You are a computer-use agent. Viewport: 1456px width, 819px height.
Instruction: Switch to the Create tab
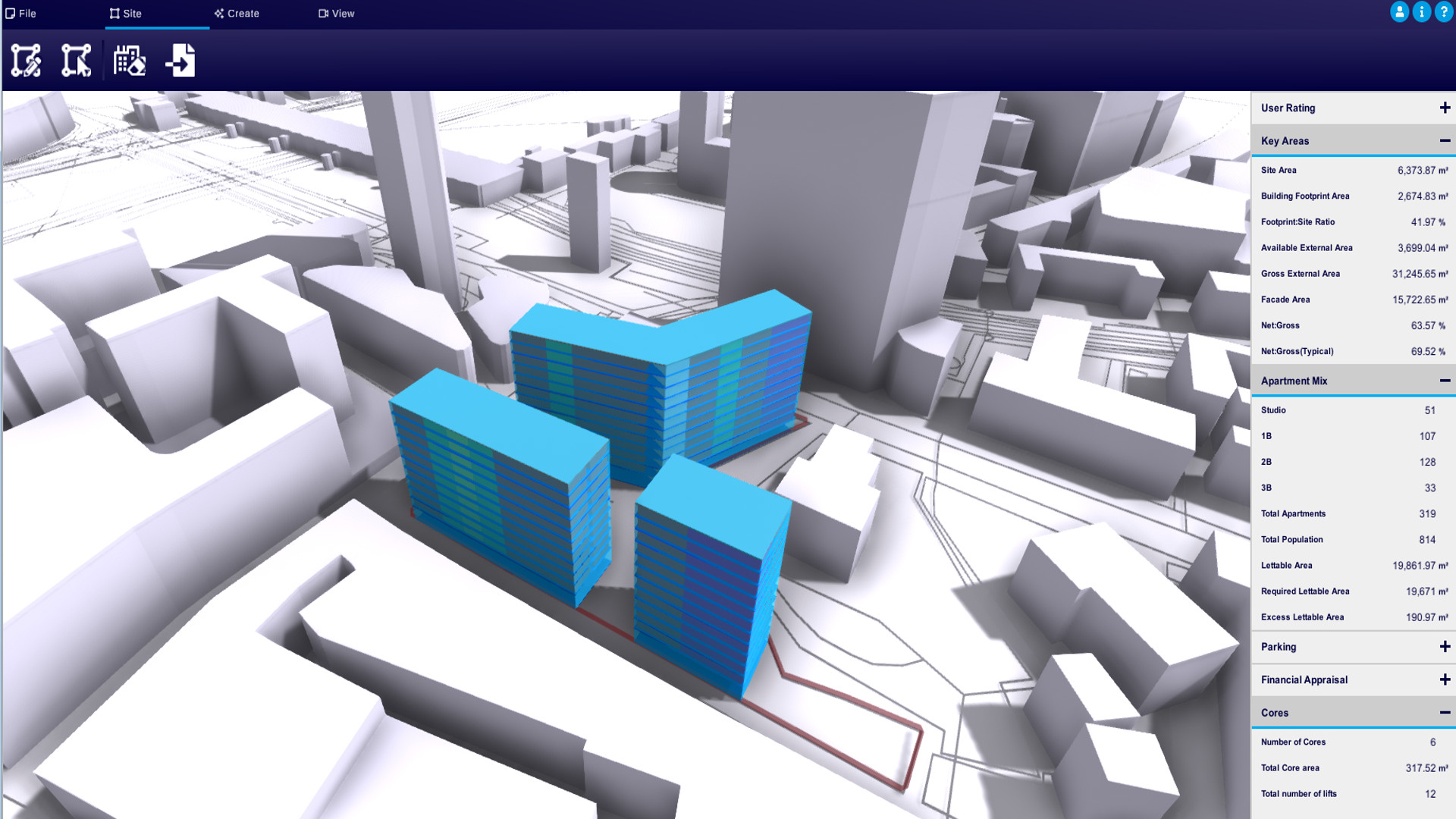click(x=237, y=13)
